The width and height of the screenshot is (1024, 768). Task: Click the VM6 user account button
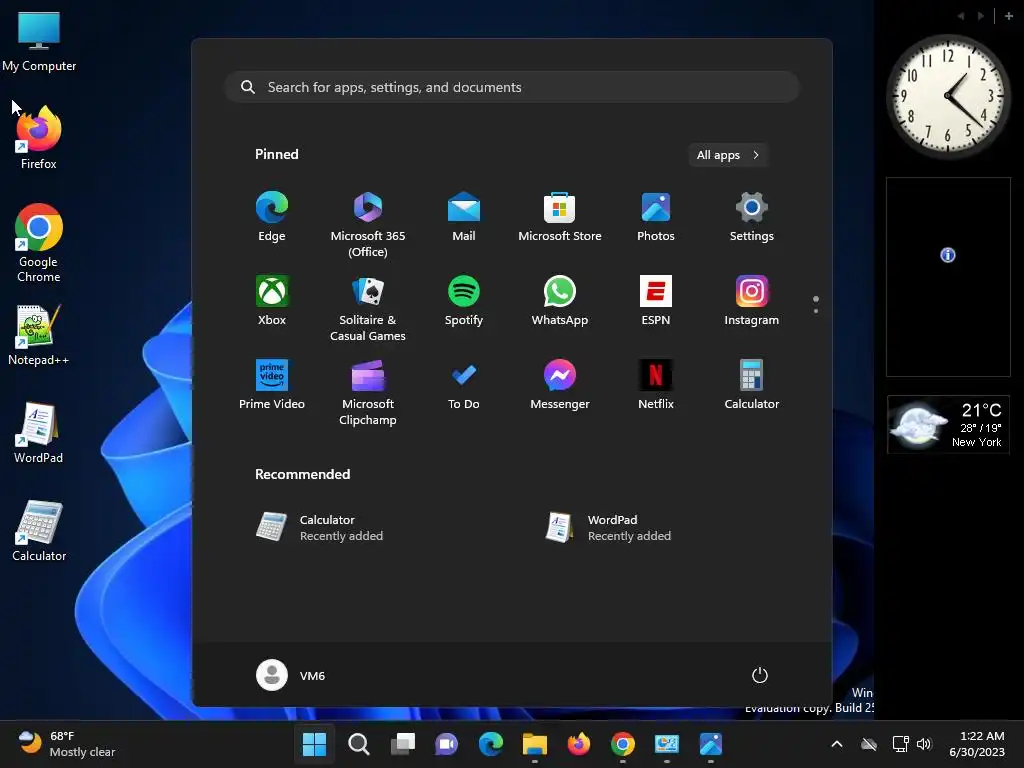(291, 675)
